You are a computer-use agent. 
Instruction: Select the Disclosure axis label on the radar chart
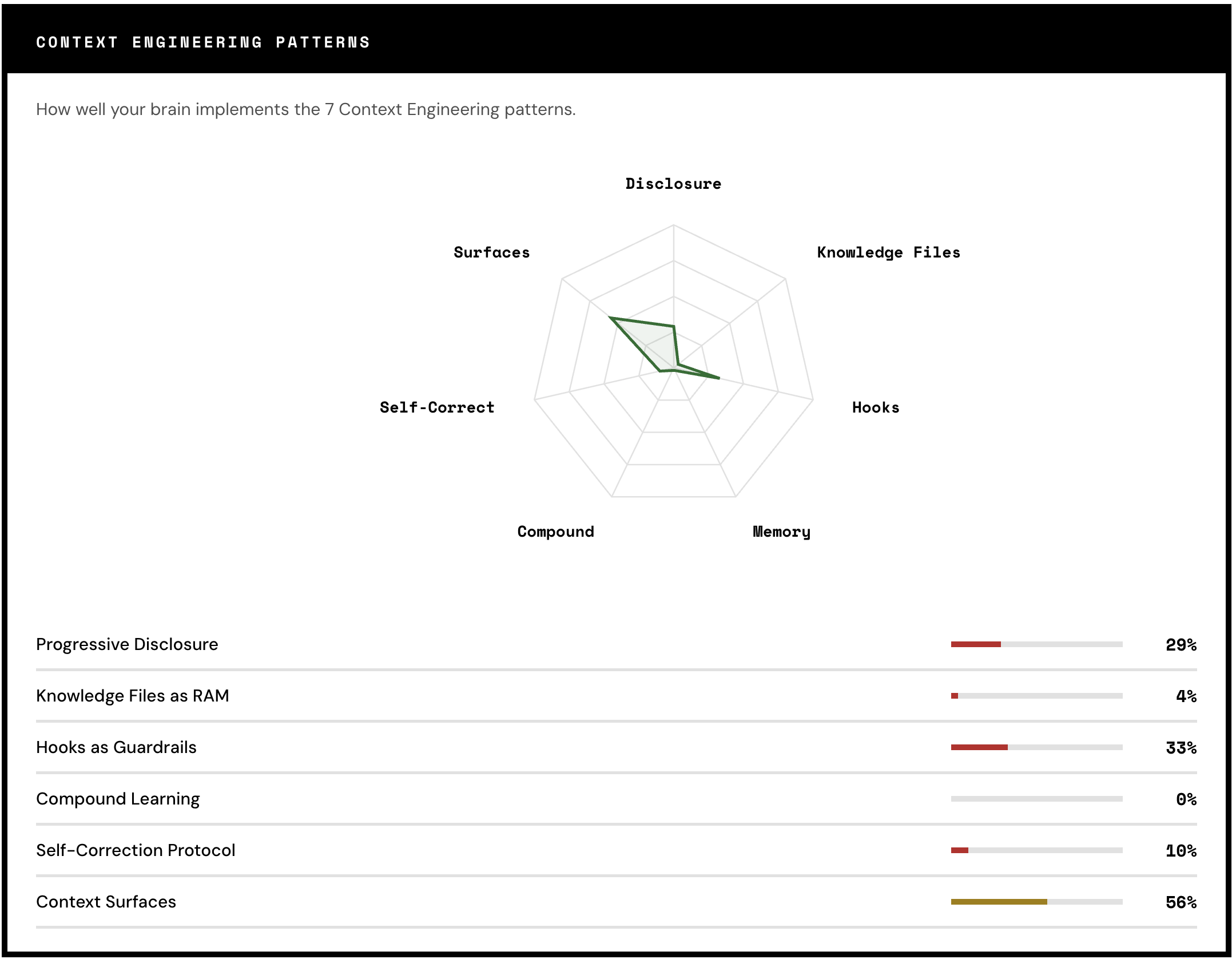pos(674,183)
